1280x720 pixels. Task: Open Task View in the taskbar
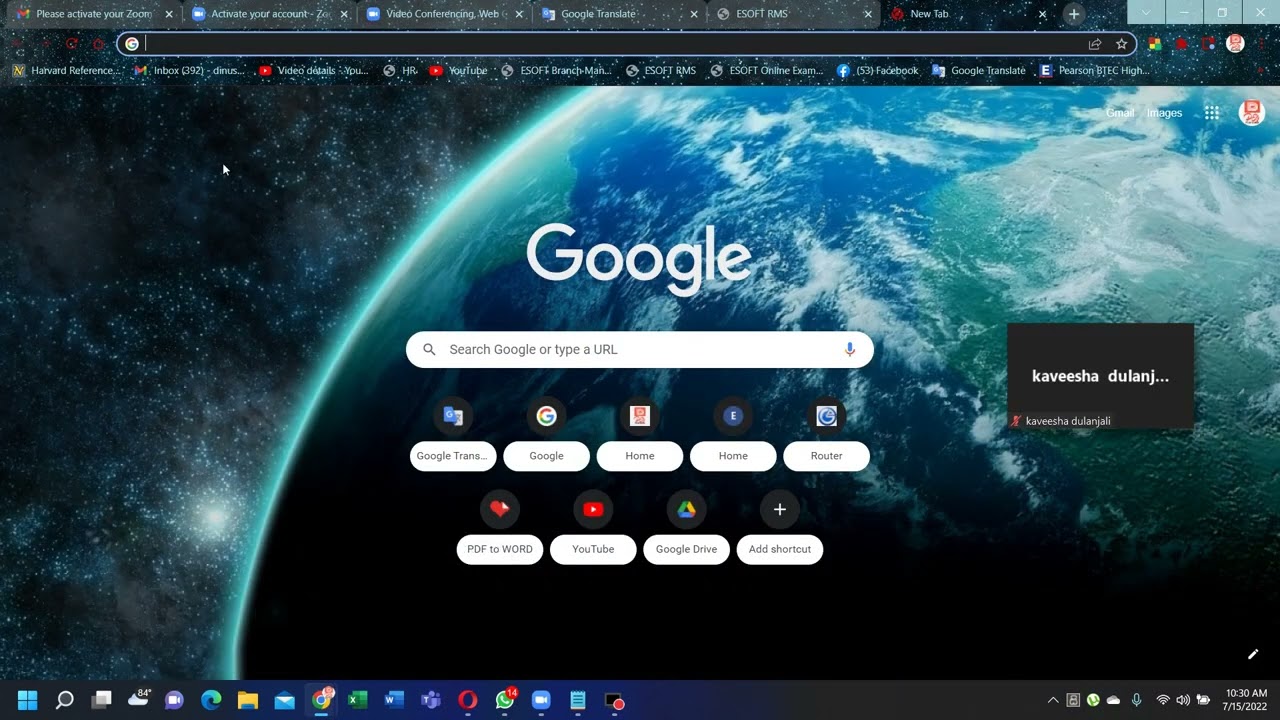pos(101,700)
